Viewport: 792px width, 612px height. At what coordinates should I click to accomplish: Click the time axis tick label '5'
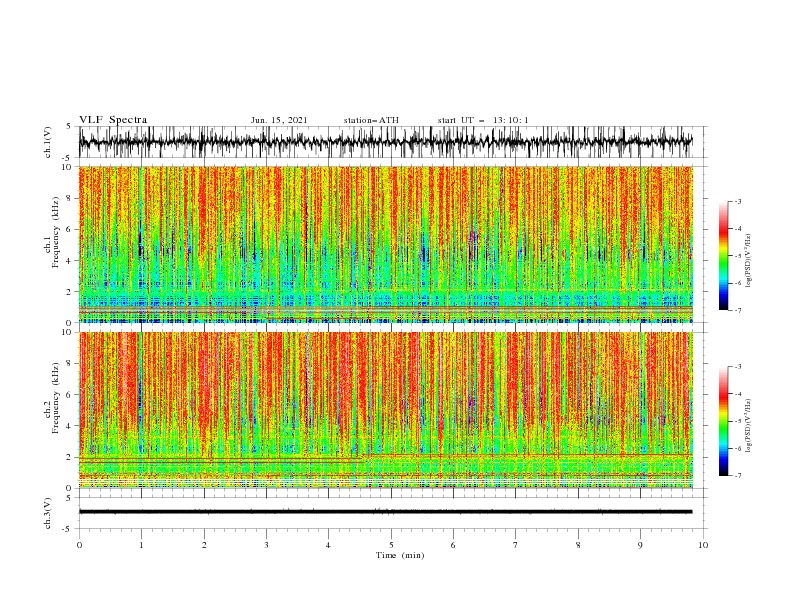coord(391,545)
